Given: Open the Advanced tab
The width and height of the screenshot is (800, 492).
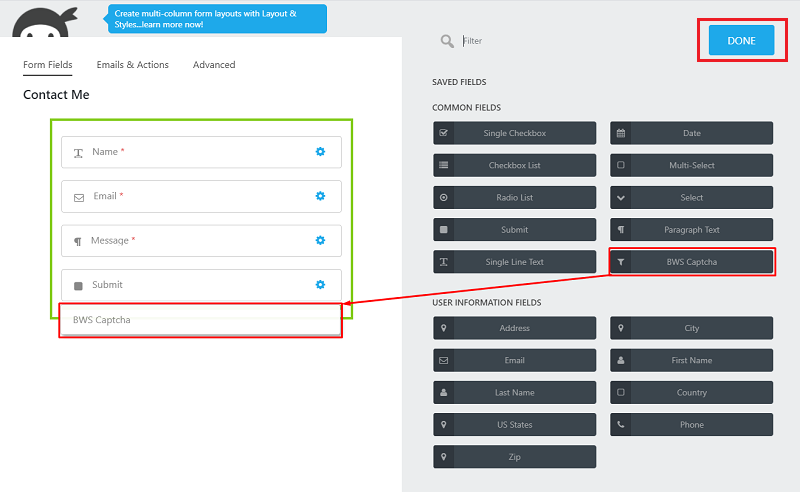Looking at the screenshot, I should pyautogui.click(x=214, y=65).
